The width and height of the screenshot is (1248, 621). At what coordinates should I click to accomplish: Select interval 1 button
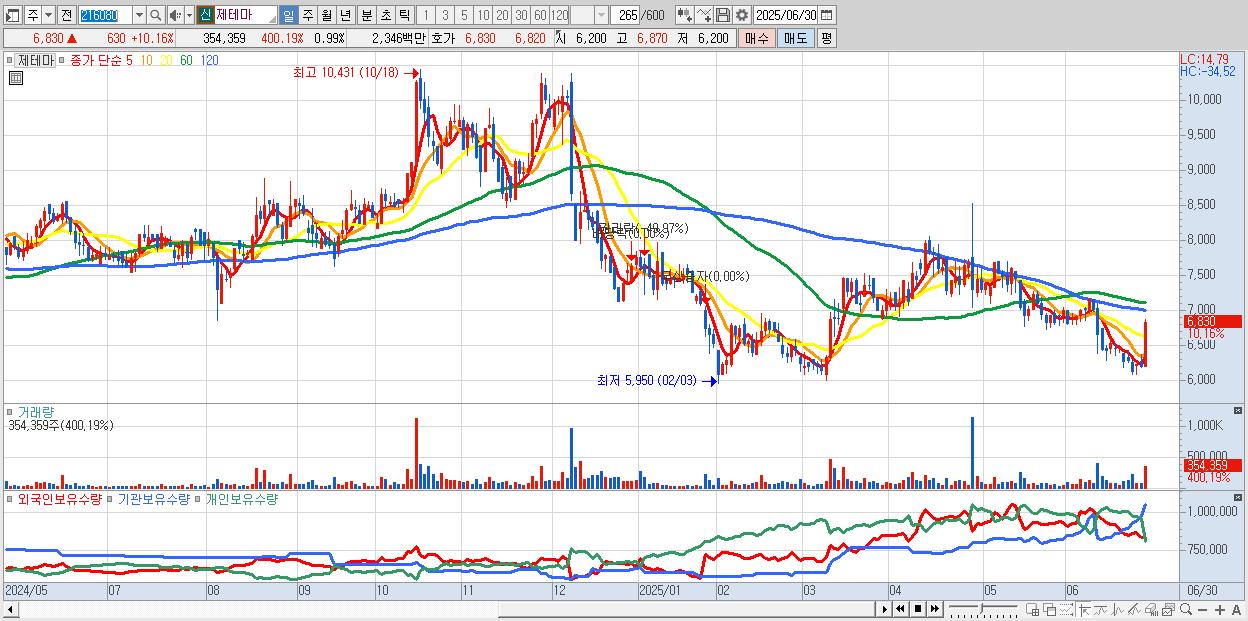[425, 16]
